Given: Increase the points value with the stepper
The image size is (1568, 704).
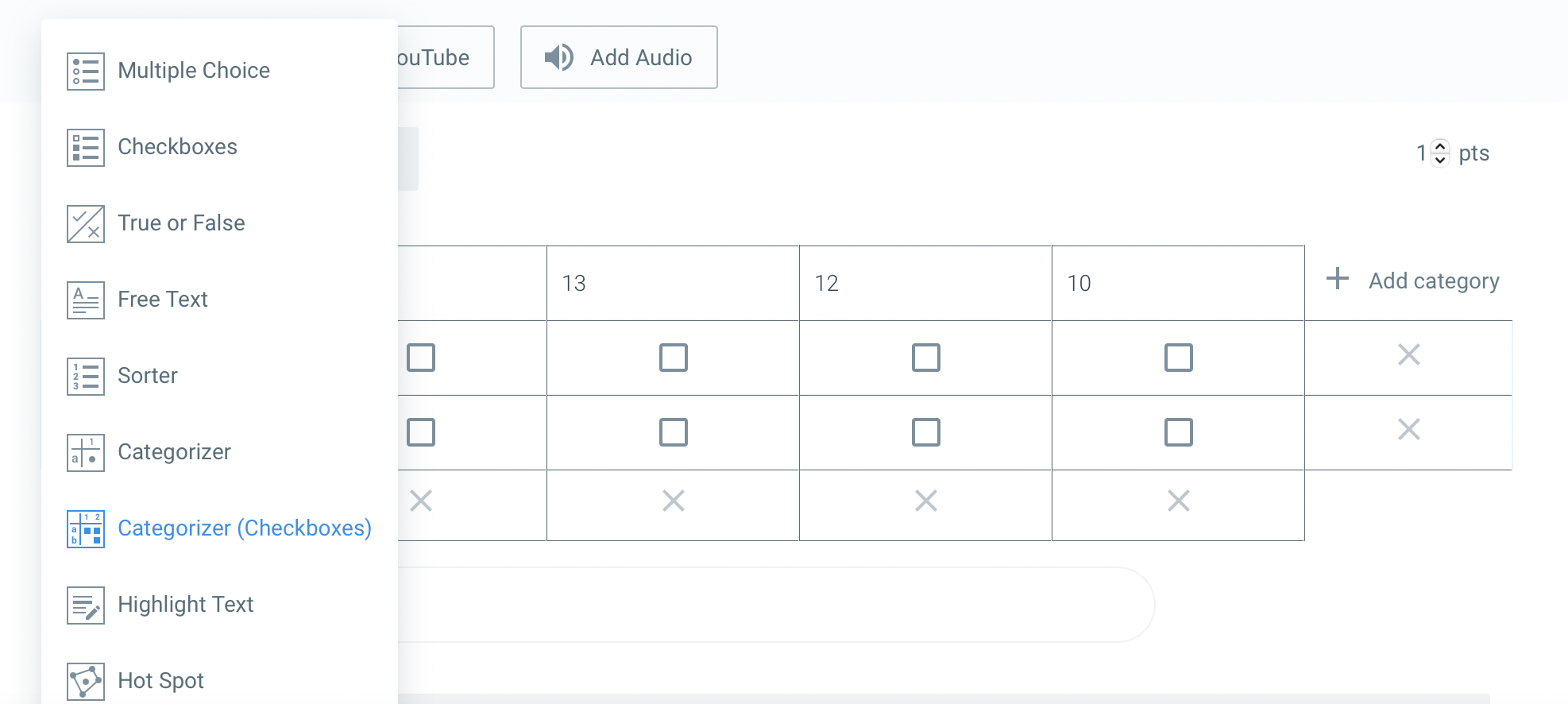Looking at the screenshot, I should coord(1439,147).
